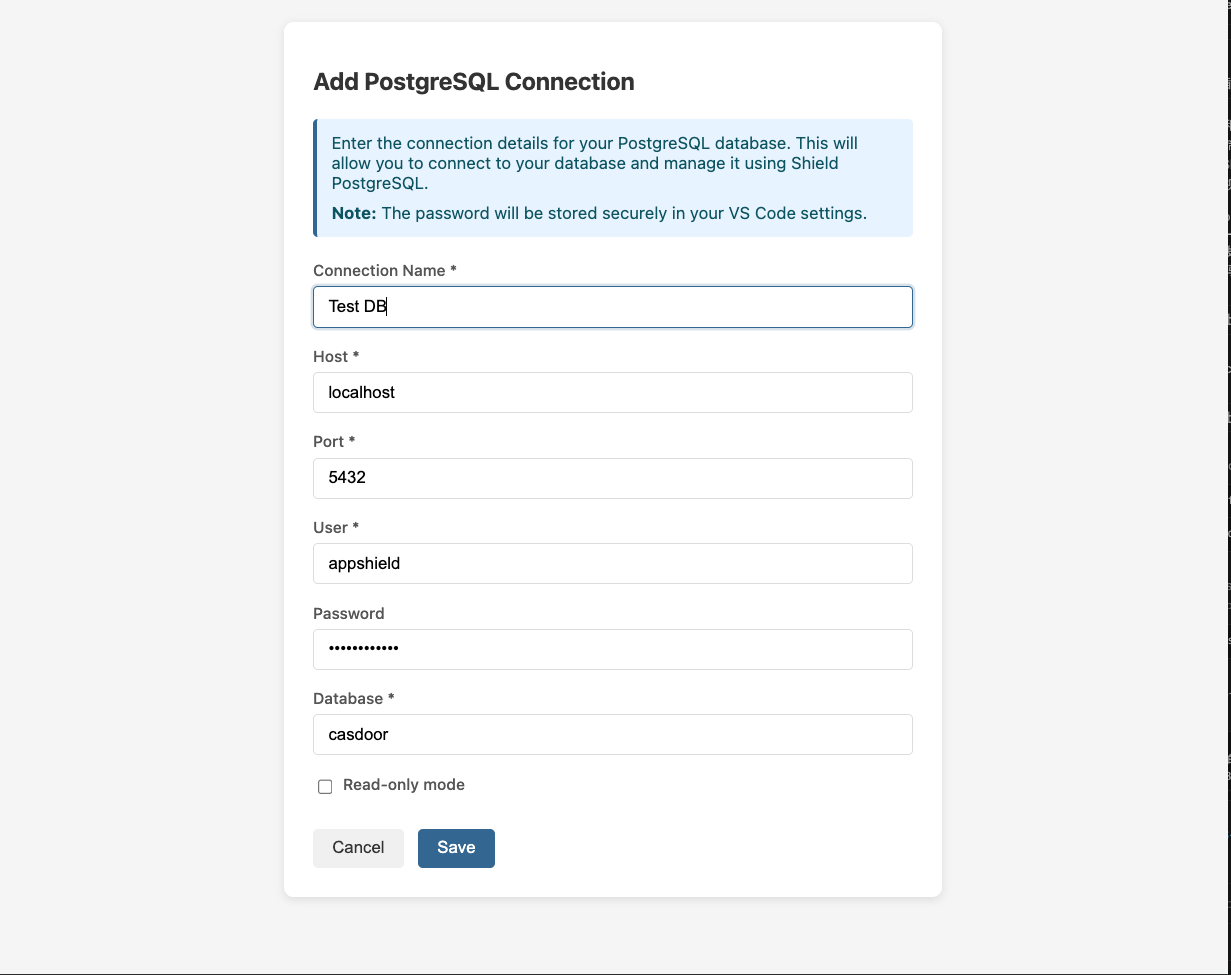Select the User input box

612,564
